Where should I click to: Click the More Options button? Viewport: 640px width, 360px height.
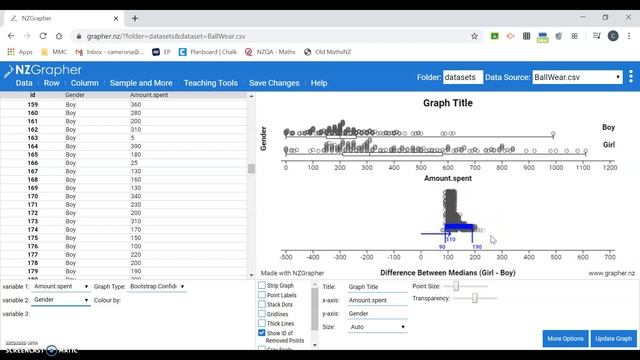pyautogui.click(x=565, y=339)
